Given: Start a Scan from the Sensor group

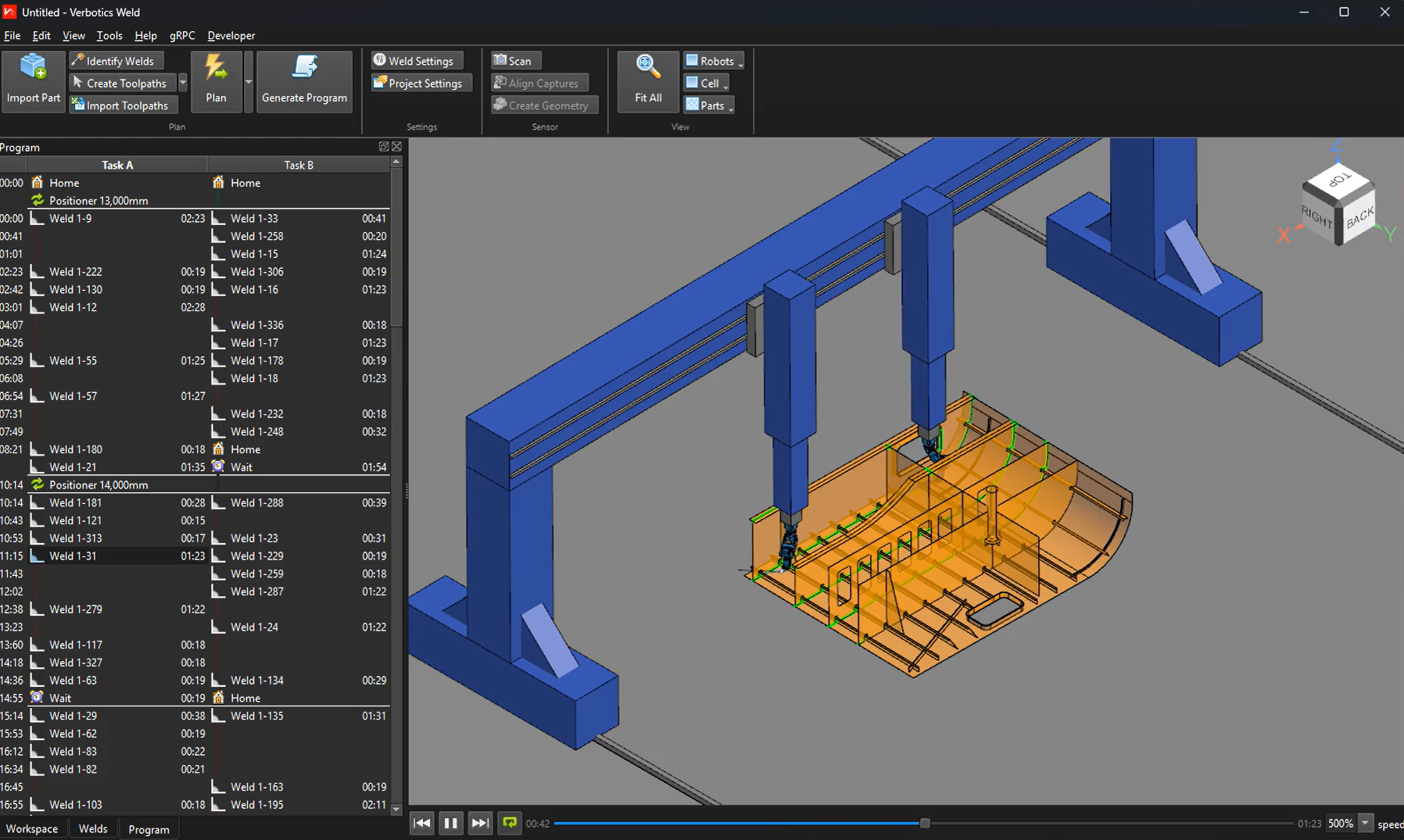Looking at the screenshot, I should [x=514, y=61].
